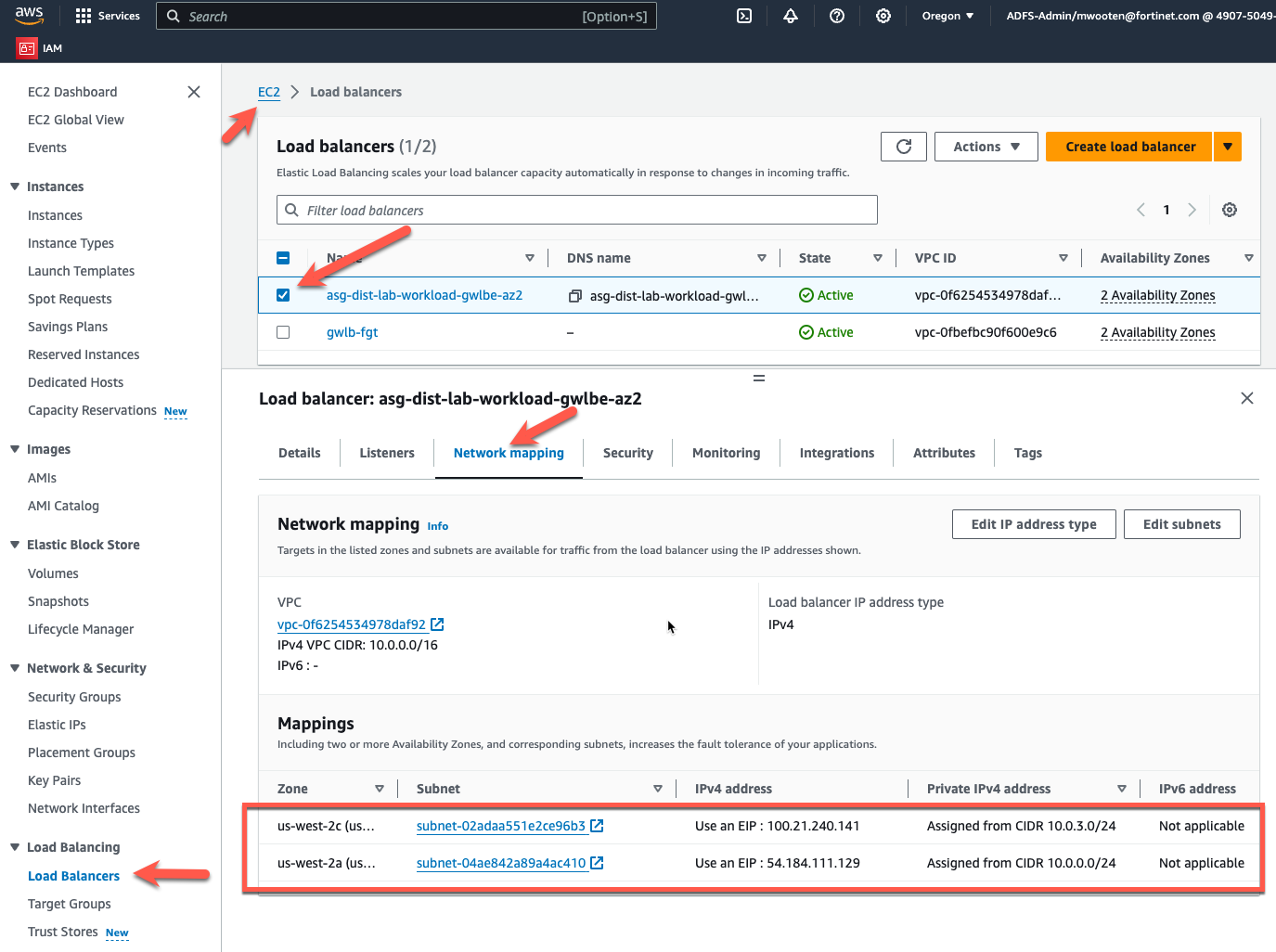Copy the DNS name of asg-dist-lab-workload-gwlbe-az2

[575, 296]
